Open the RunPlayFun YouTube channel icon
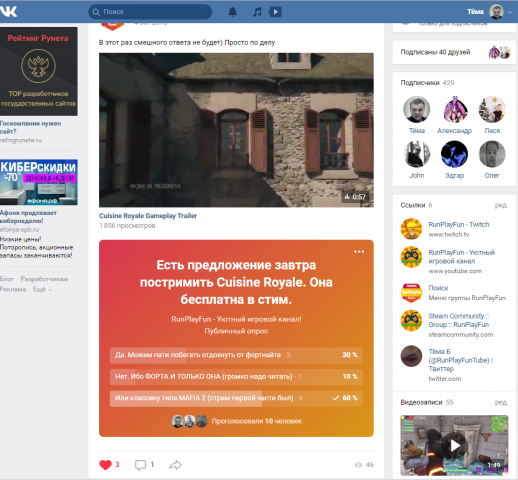 (411, 257)
